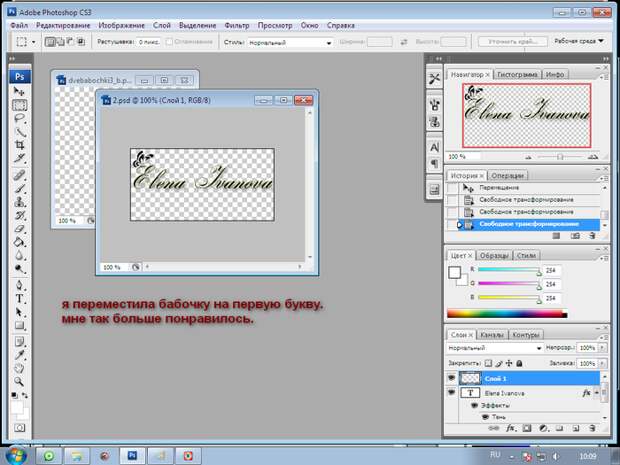Select the Crop tool

pyautogui.click(x=19, y=145)
